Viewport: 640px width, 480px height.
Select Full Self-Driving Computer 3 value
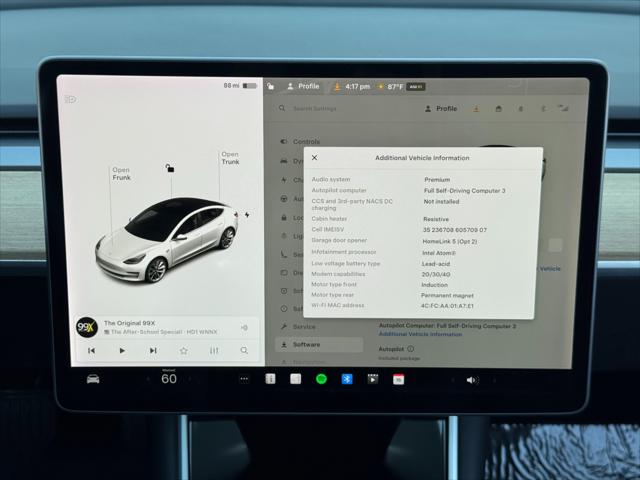coord(464,191)
